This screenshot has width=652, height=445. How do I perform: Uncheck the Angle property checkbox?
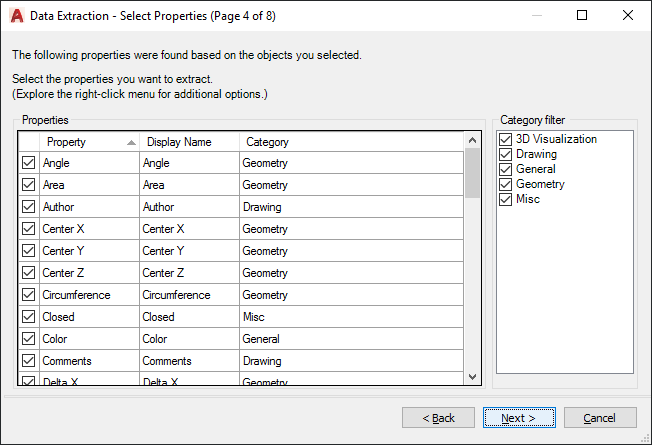pos(28,163)
